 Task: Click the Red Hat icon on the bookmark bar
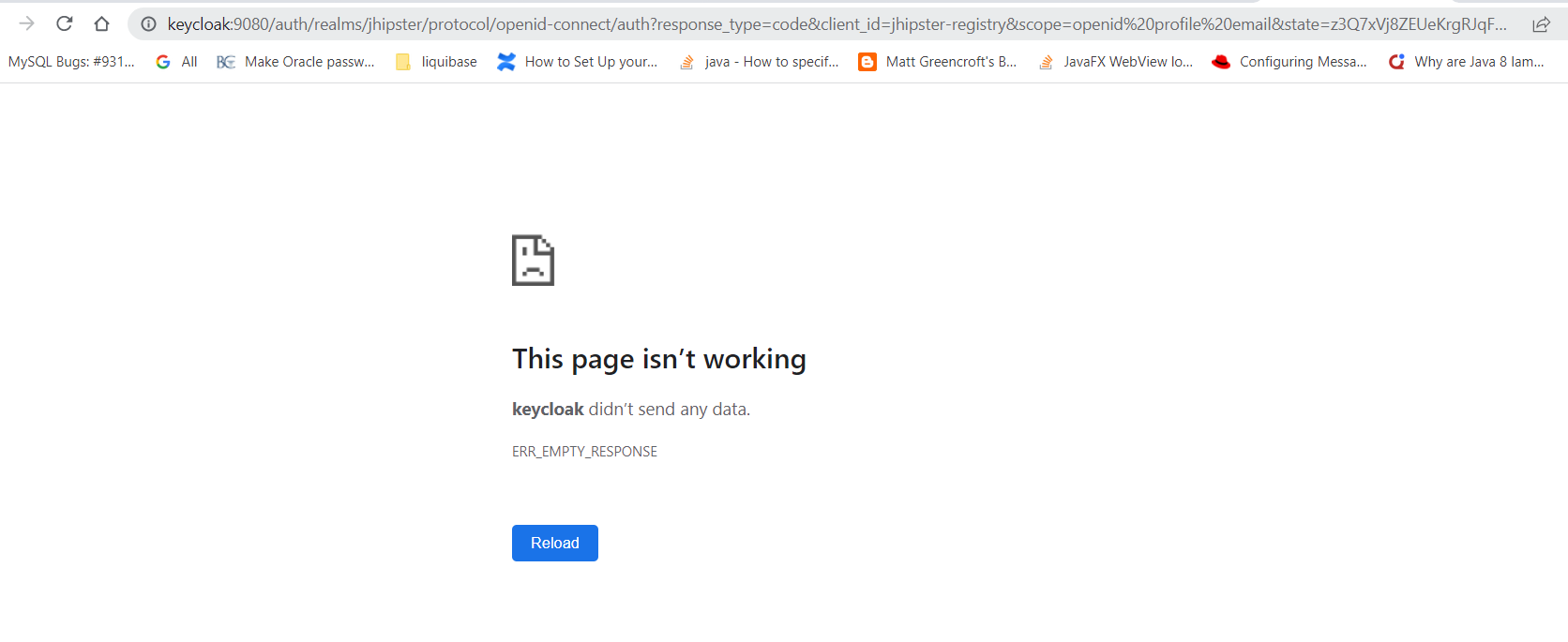pyautogui.click(x=1221, y=62)
